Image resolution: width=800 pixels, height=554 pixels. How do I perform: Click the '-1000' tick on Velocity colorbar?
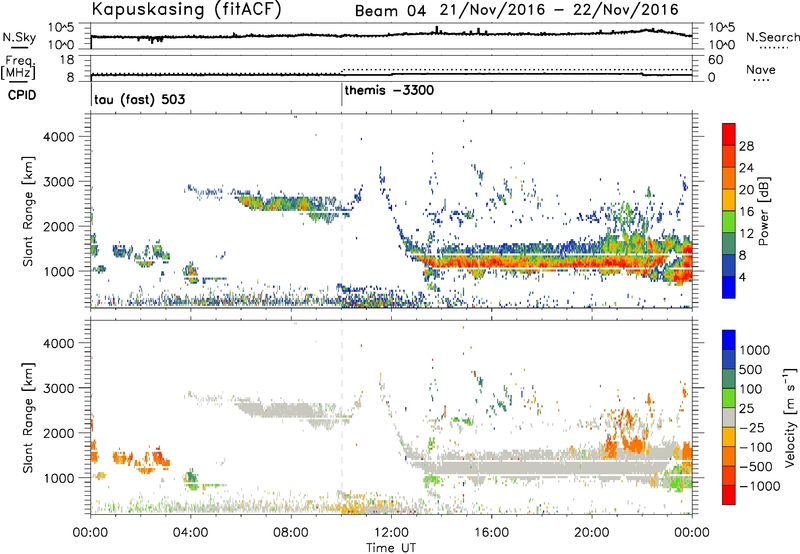(760, 486)
